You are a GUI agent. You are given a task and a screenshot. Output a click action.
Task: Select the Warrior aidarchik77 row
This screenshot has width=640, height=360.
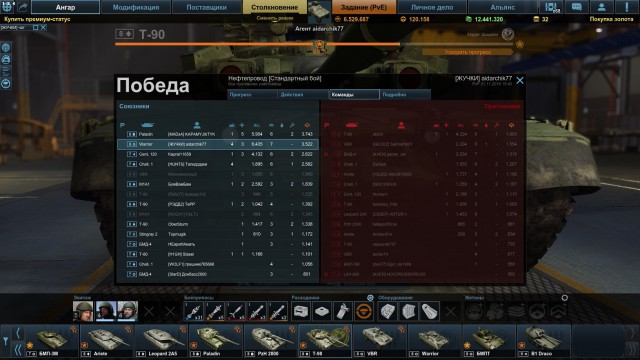[x=218, y=144]
